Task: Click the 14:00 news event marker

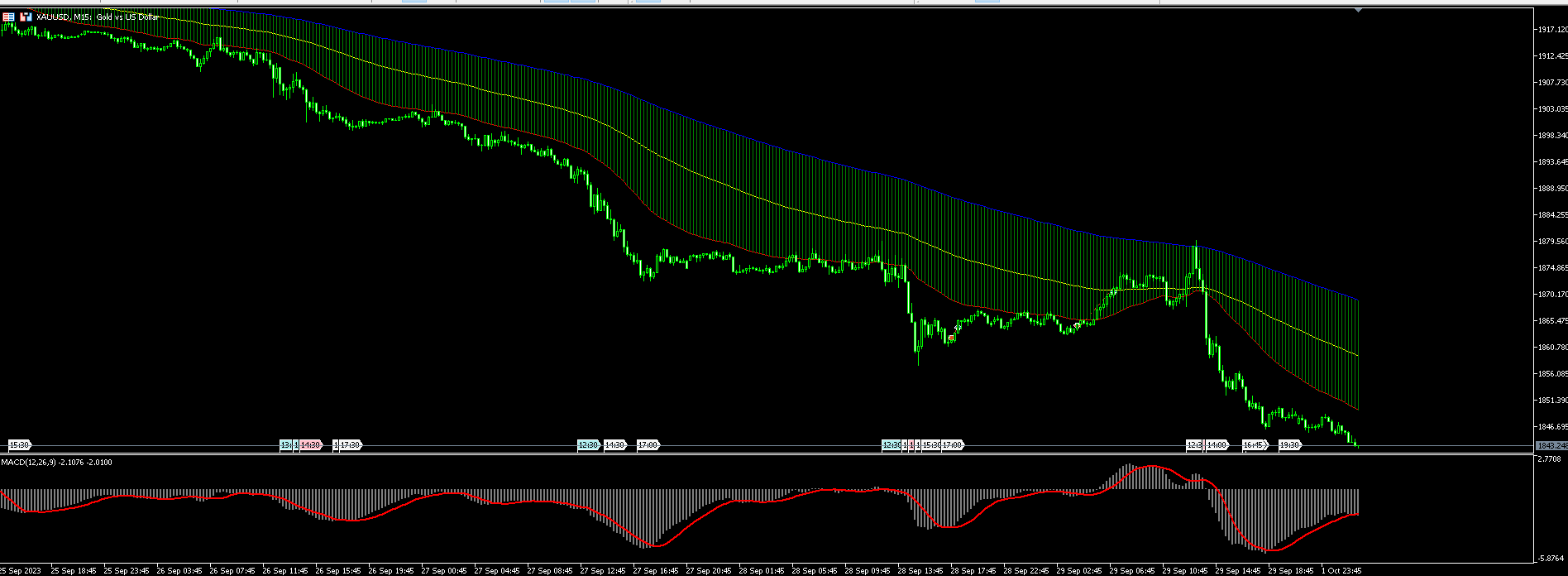Action: [x=1217, y=445]
